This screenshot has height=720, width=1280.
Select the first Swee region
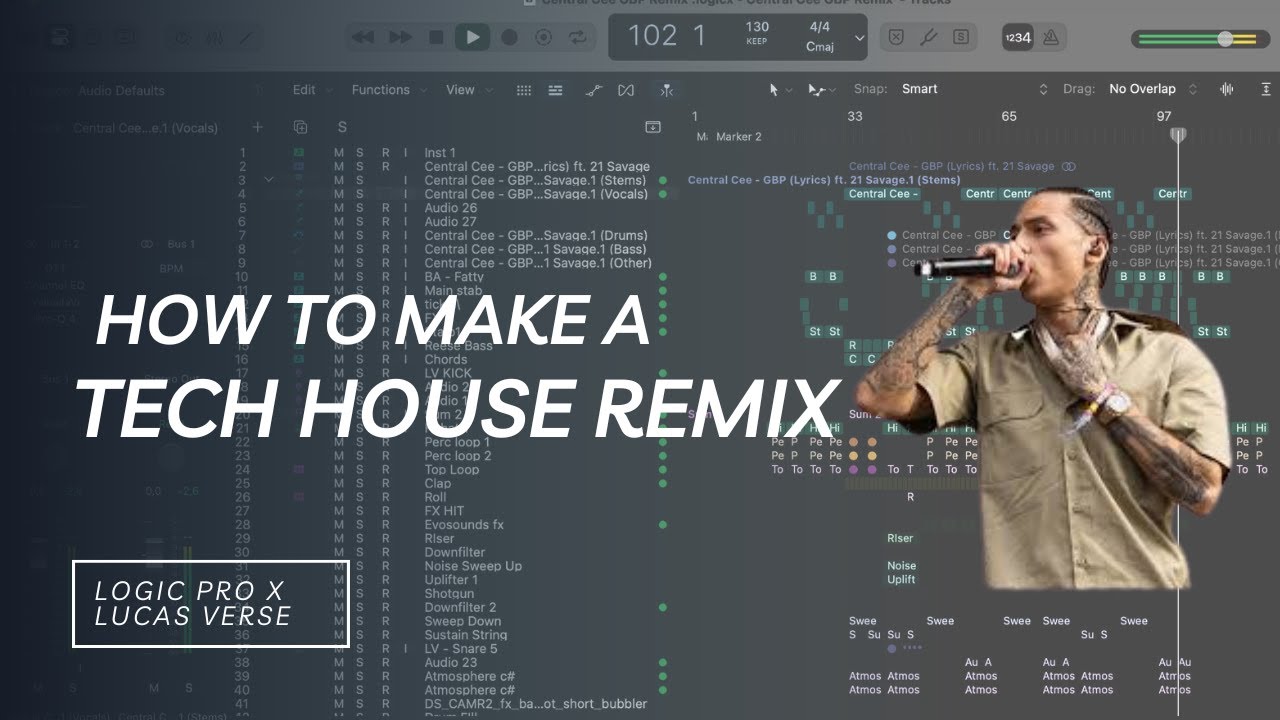(x=862, y=621)
